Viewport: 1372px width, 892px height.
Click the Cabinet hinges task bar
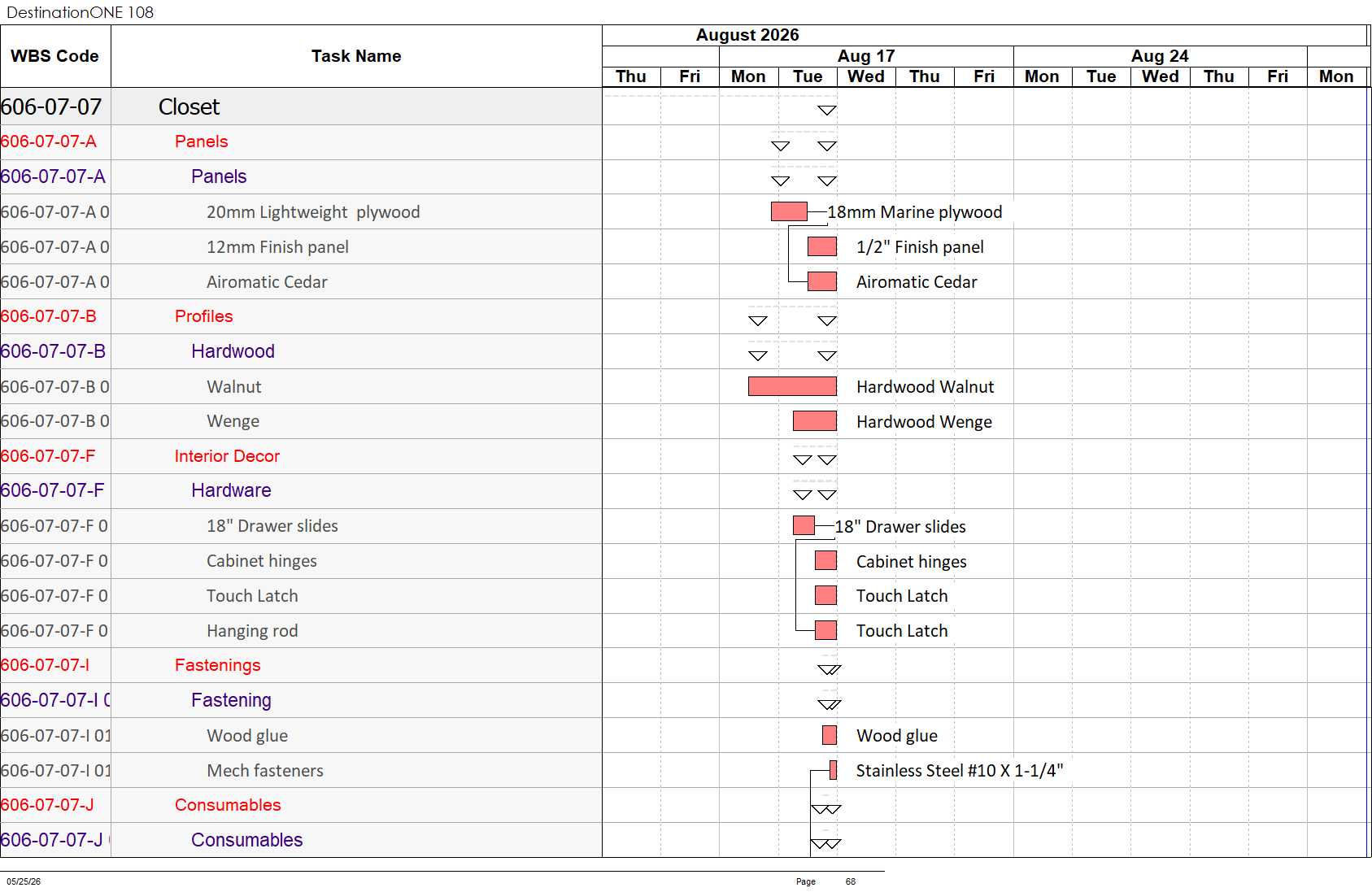[825, 560]
